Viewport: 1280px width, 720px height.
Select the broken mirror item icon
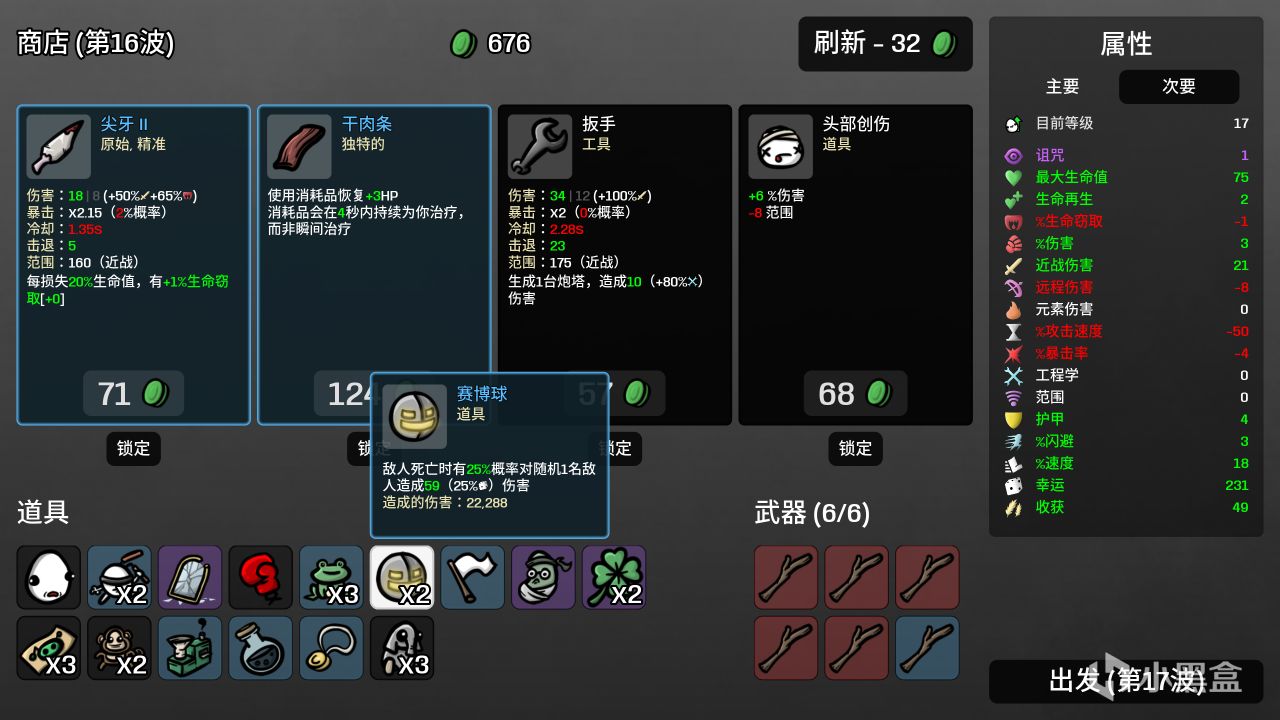point(190,577)
